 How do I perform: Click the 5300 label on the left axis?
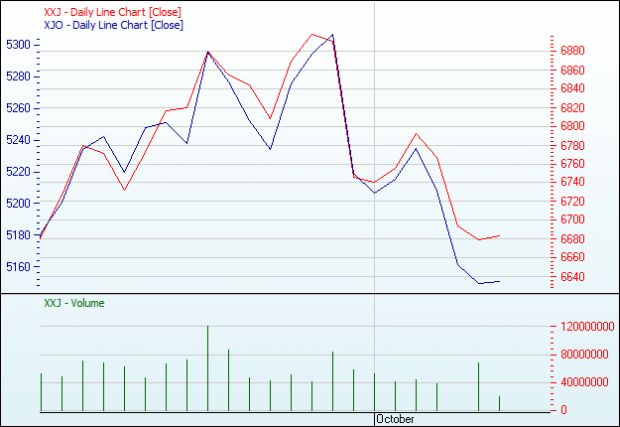click(18, 45)
